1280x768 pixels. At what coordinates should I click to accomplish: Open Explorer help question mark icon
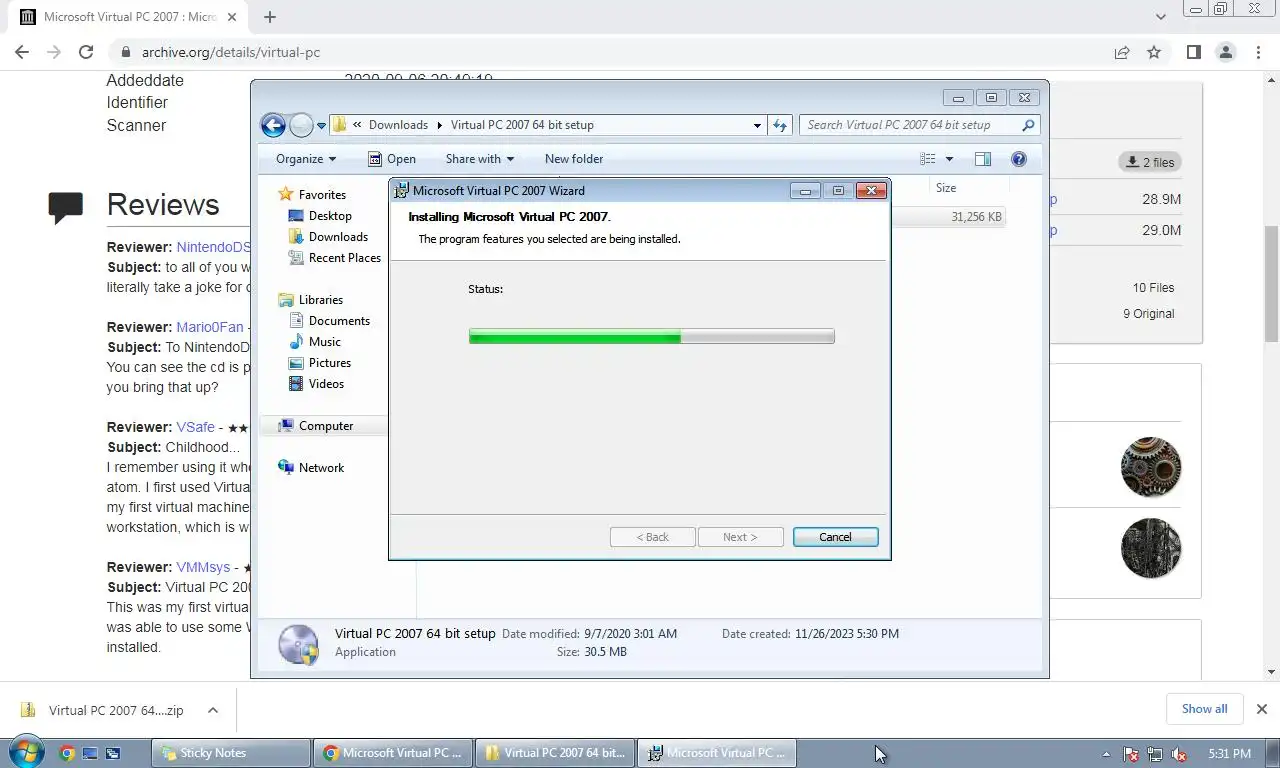1019,159
